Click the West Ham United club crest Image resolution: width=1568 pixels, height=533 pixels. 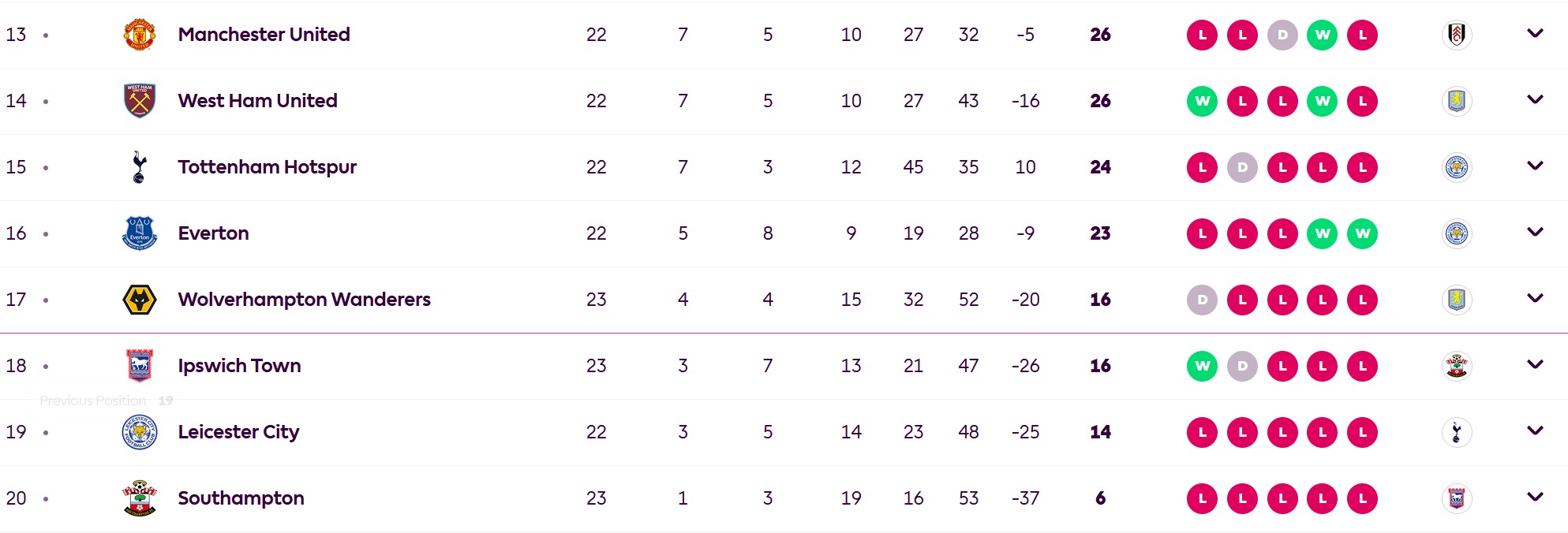140,101
